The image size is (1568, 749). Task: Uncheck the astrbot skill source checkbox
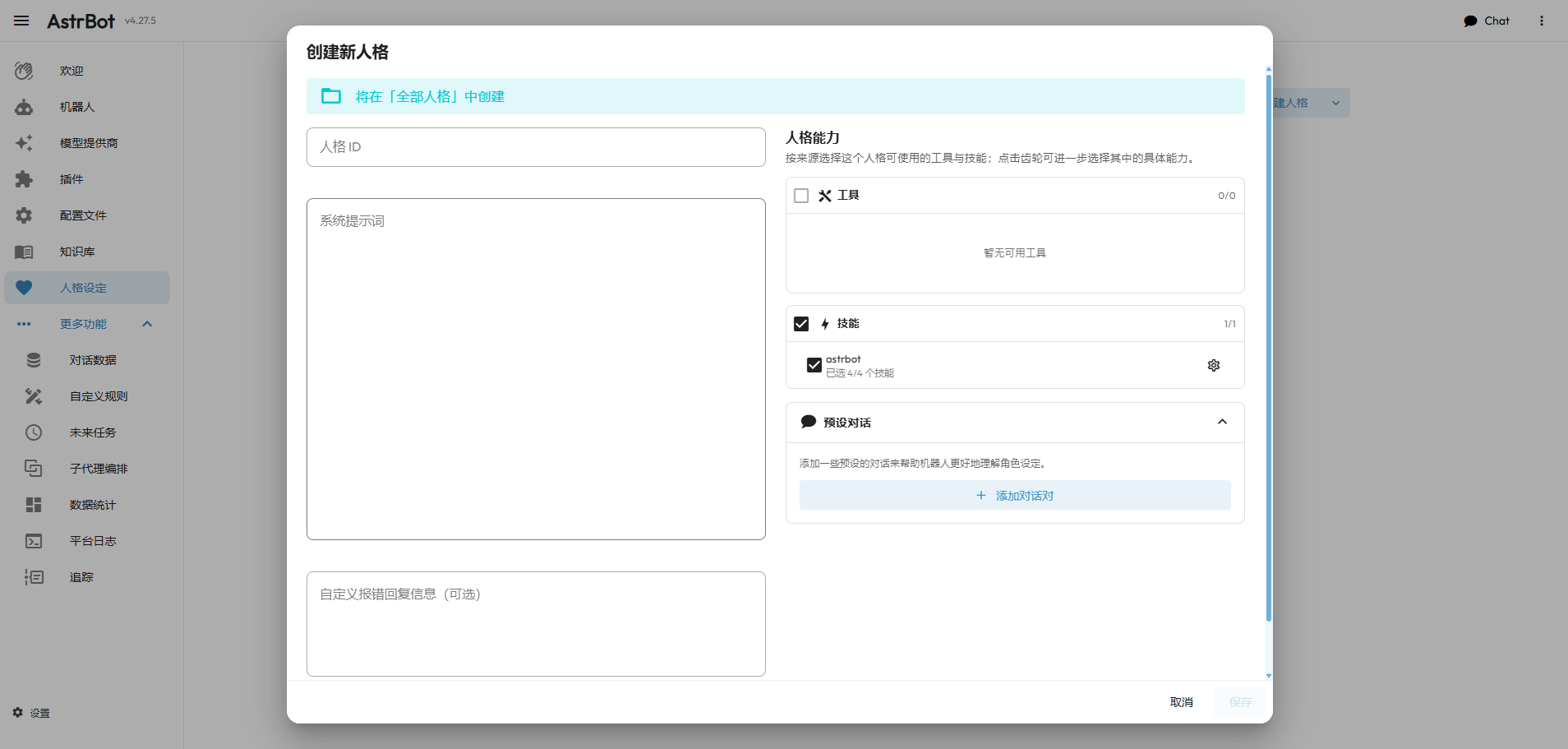point(814,365)
